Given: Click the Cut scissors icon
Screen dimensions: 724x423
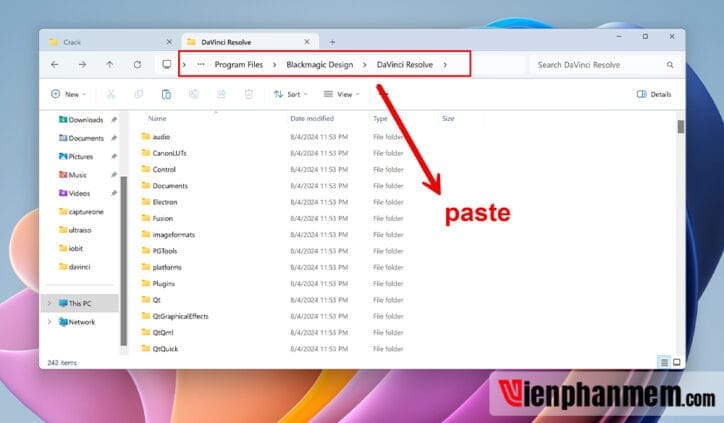Looking at the screenshot, I should (111, 94).
